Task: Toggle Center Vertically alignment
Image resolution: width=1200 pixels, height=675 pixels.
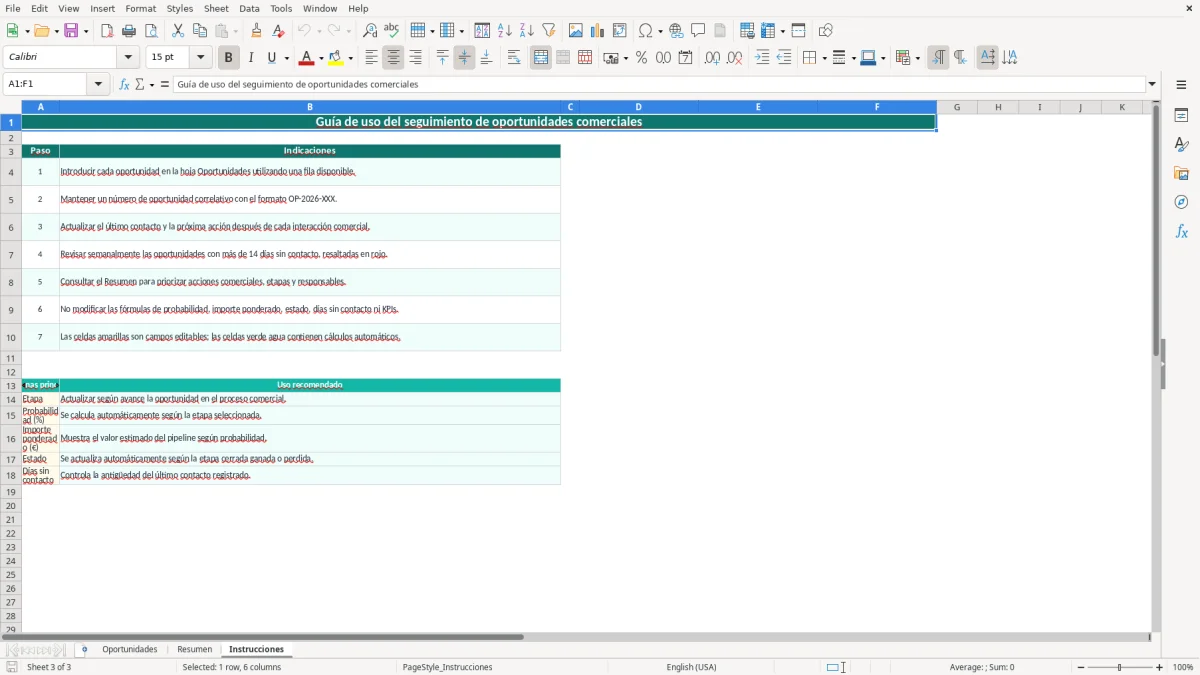Action: [x=465, y=58]
